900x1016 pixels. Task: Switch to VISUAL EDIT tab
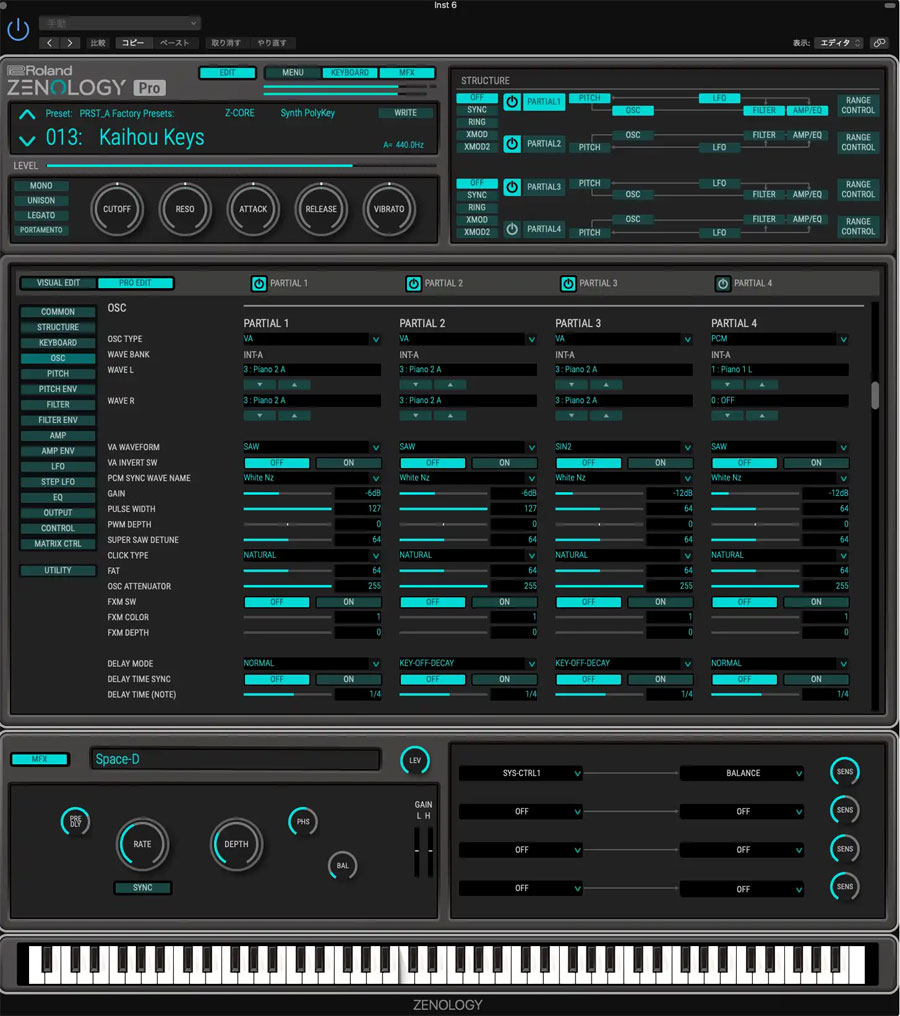click(58, 283)
